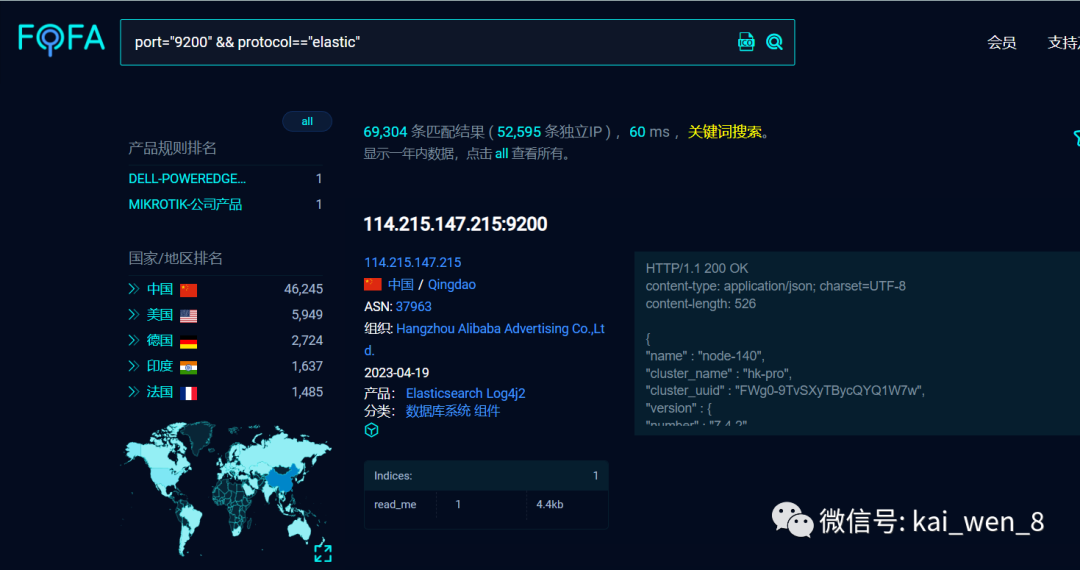The image size is (1080, 570).
Task: Click the 46,245 count for 中国
Action: pyautogui.click(x=303, y=289)
